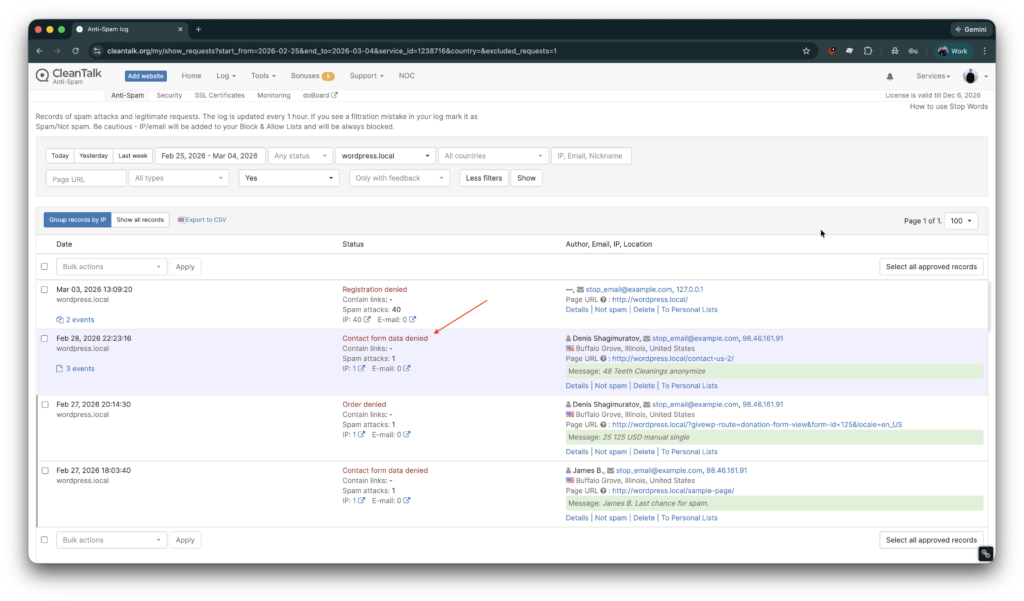Open the external-link icon next to IP: 40

[366, 319]
